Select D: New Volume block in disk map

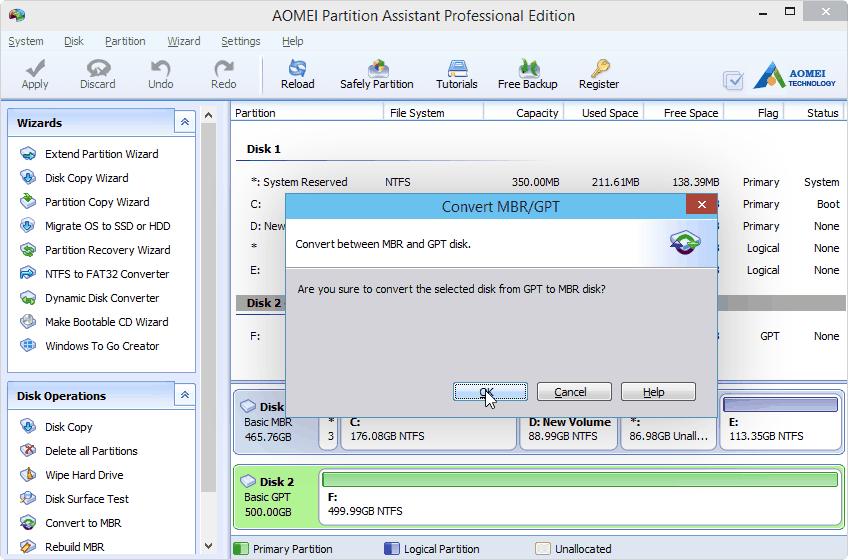pos(568,432)
